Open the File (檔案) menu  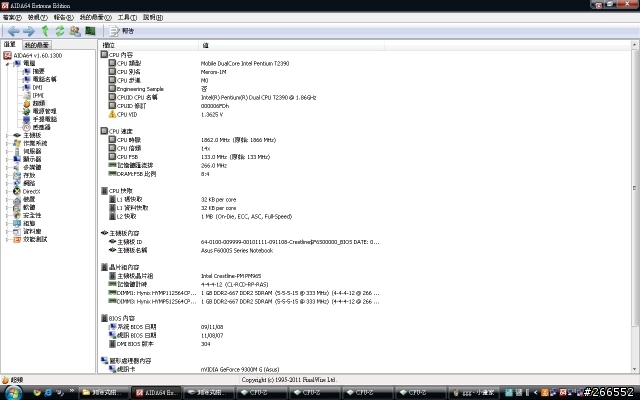[x=12, y=17]
